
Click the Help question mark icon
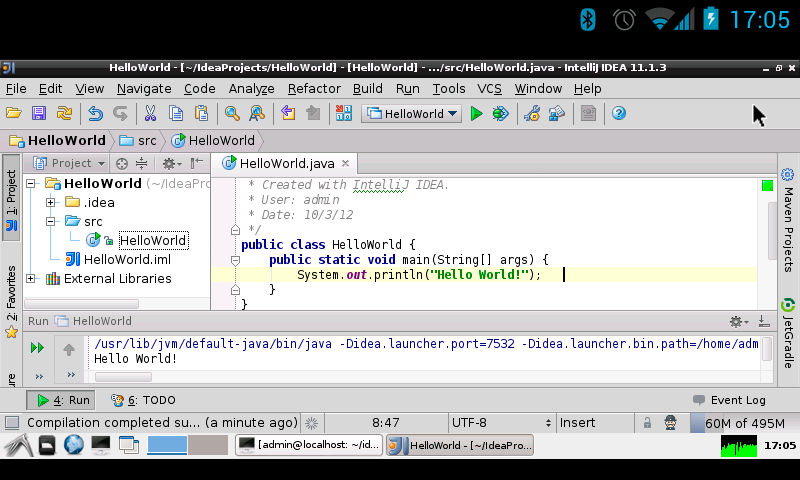pyautogui.click(x=619, y=113)
